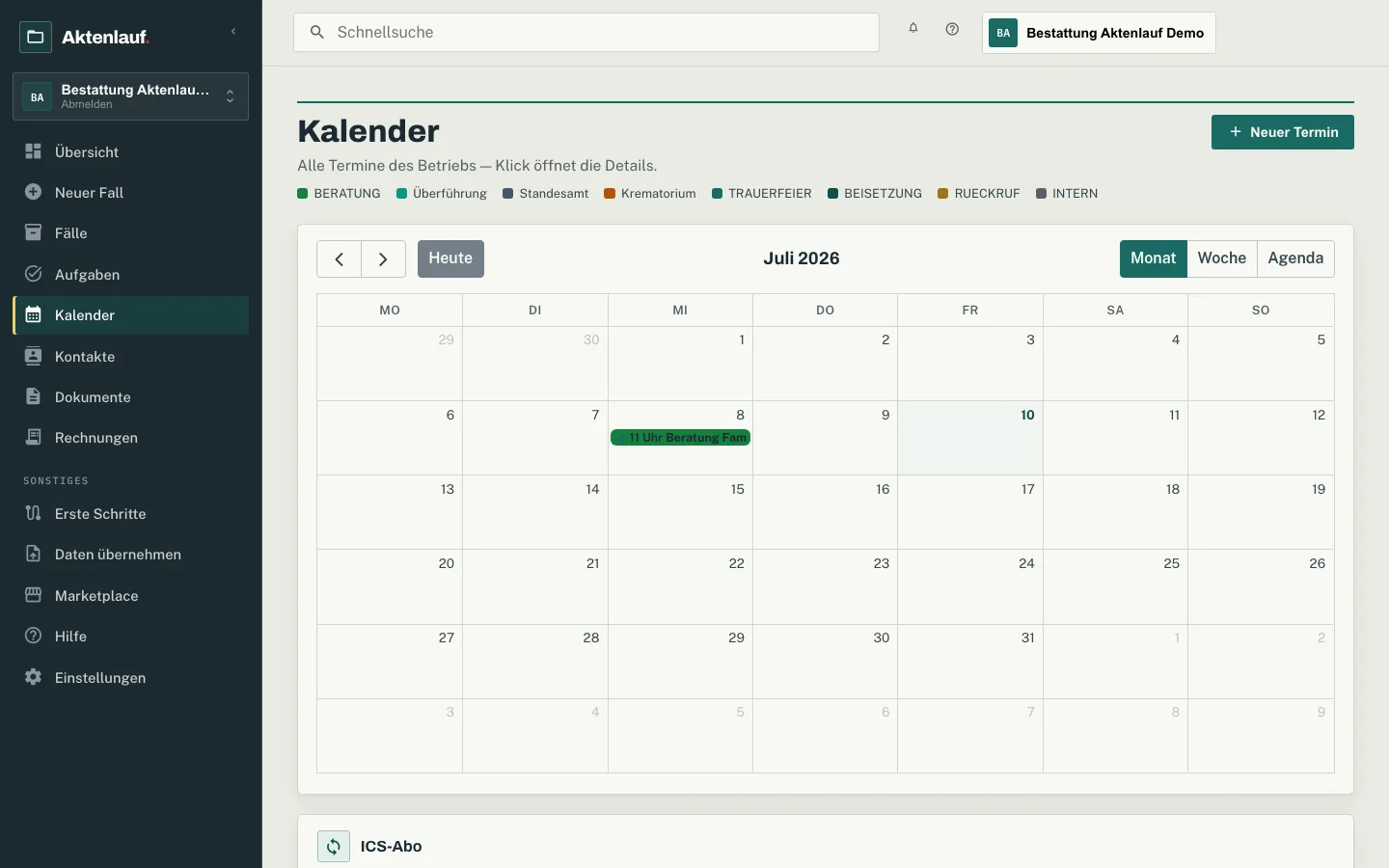Click the Einstellungen gear icon
Image resolution: width=1389 pixels, height=868 pixels.
click(x=33, y=677)
